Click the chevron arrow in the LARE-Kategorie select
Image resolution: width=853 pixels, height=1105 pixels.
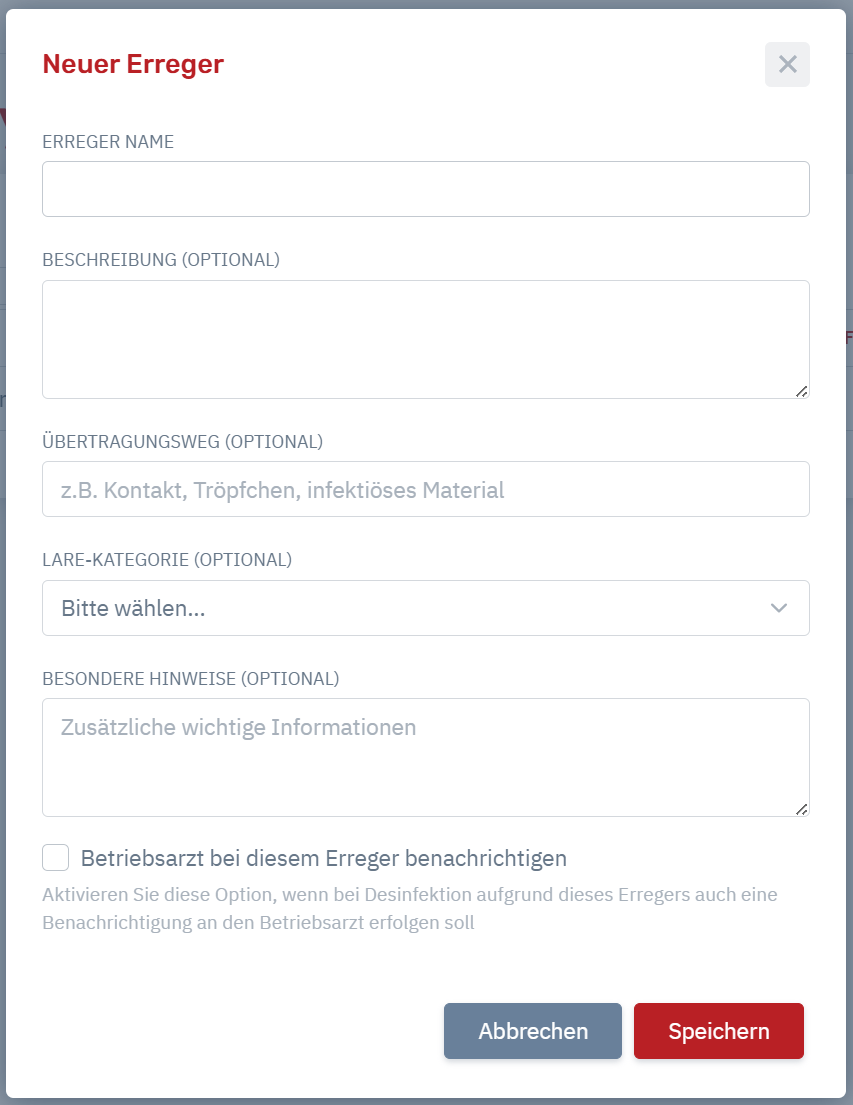click(x=778, y=608)
